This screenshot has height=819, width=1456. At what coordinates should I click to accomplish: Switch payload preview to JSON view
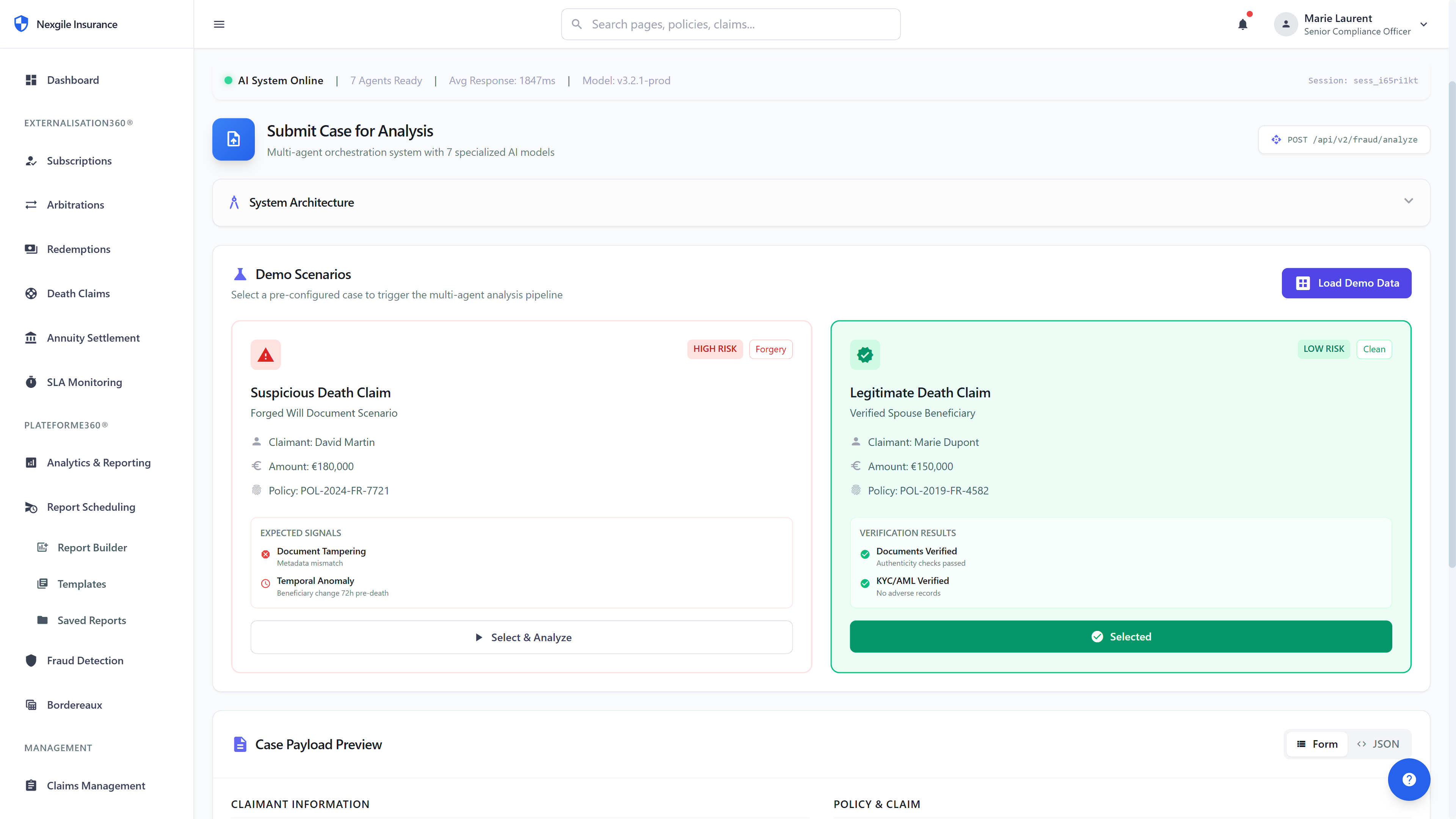1380,744
